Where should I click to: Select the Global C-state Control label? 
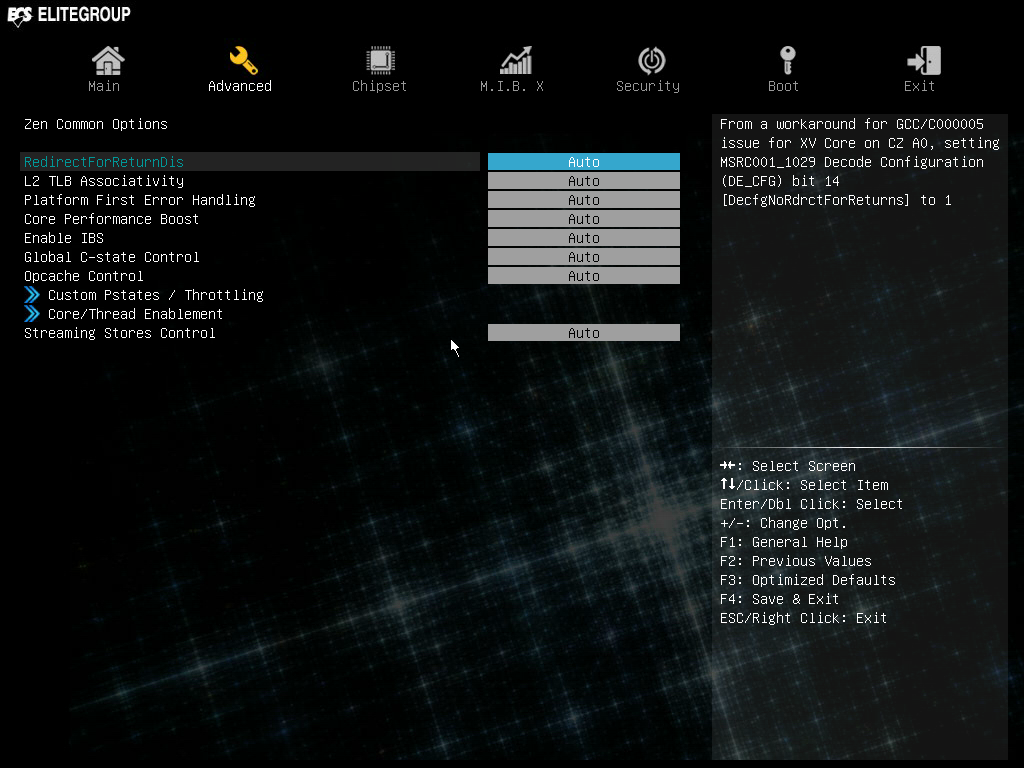(x=112, y=257)
